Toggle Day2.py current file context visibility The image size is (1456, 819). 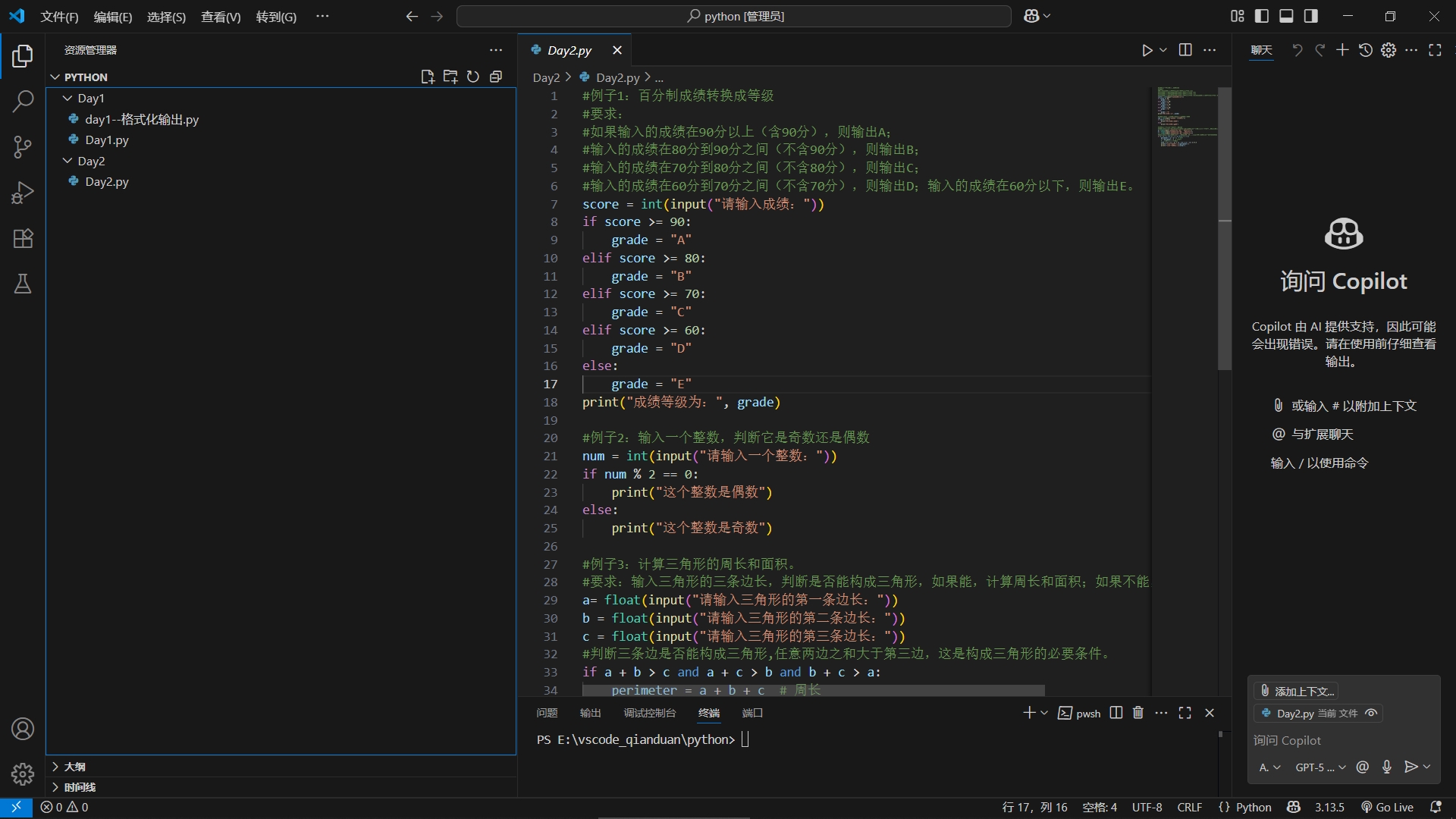1371,714
